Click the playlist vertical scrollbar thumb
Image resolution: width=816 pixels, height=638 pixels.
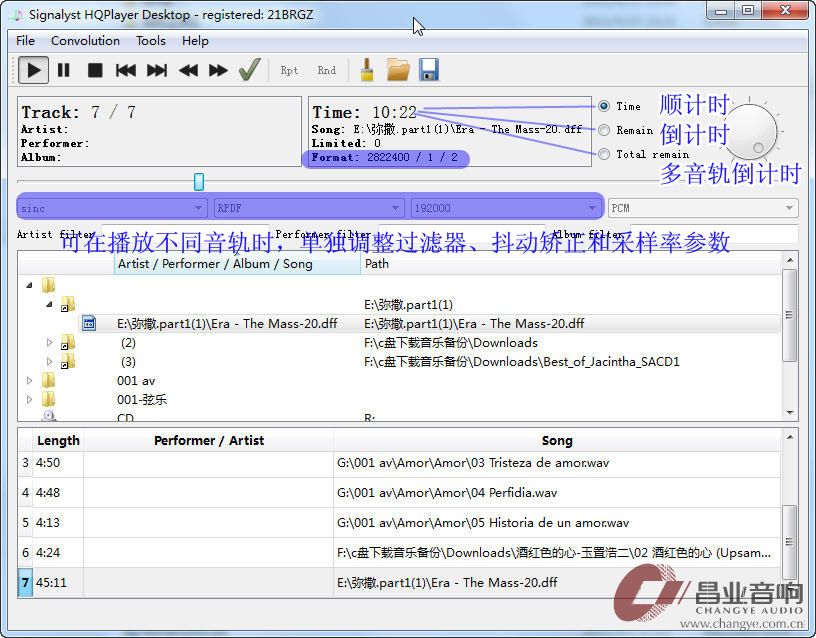pyautogui.click(x=789, y=542)
